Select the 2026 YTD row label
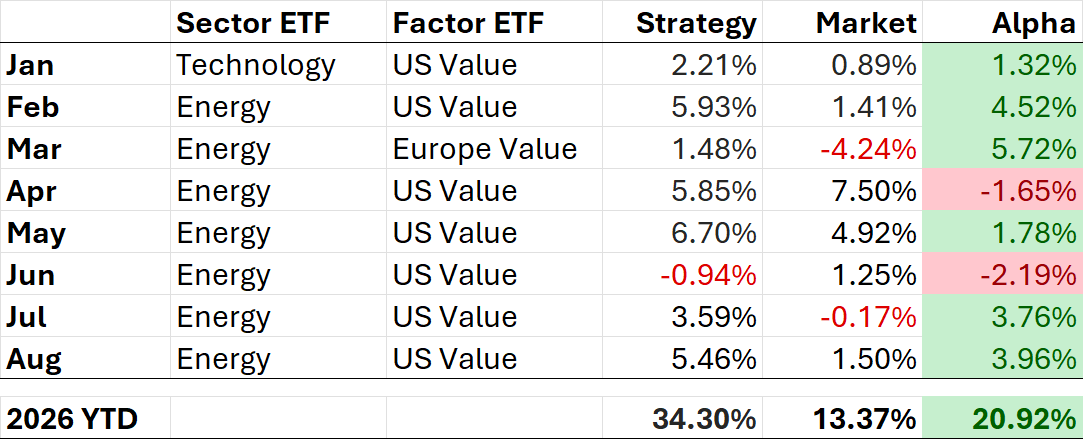 [x=71, y=418]
